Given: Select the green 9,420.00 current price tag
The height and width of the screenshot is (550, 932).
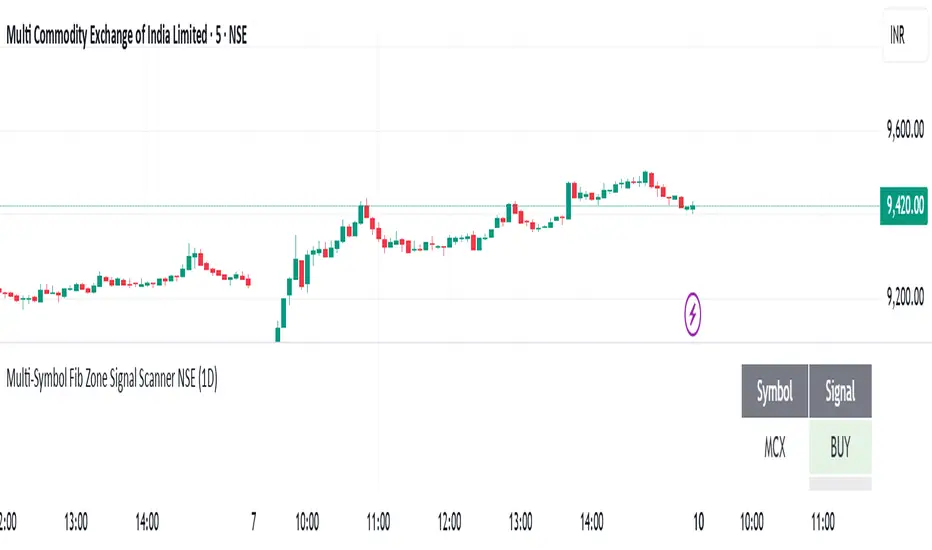Looking at the screenshot, I should pyautogui.click(x=904, y=206).
